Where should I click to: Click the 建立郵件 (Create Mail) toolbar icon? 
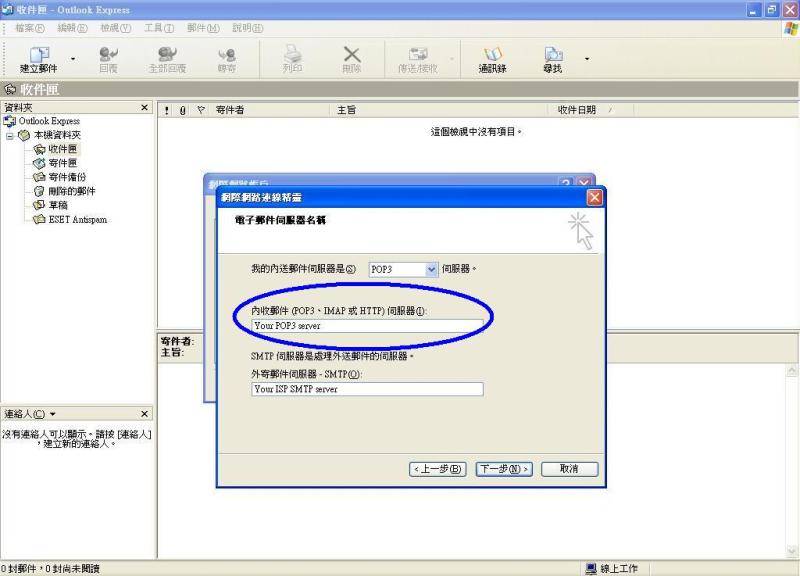[x=39, y=59]
